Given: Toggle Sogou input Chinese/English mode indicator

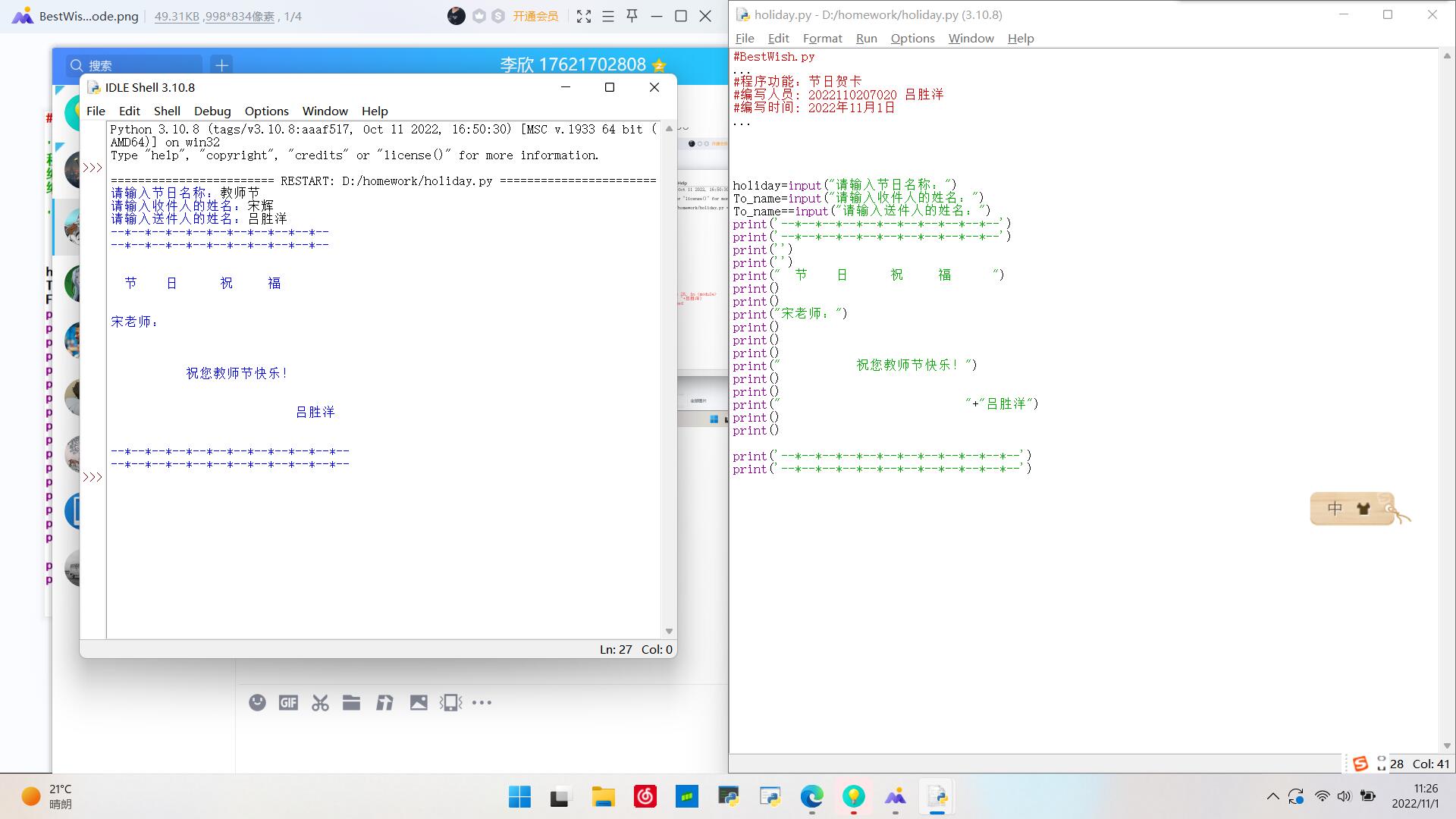Looking at the screenshot, I should (1335, 509).
